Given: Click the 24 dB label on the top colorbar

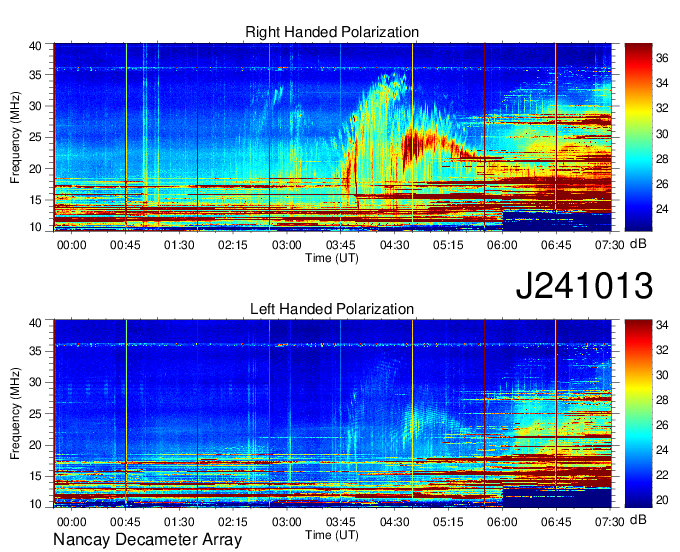Looking at the screenshot, I should pos(662,209).
